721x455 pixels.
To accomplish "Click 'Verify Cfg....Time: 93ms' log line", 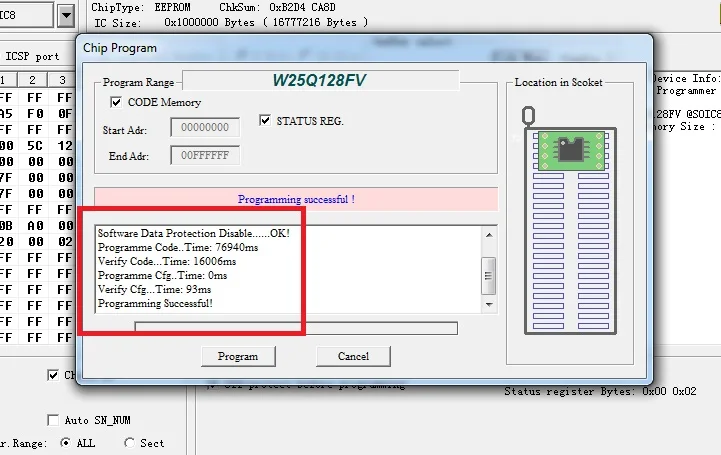I will click(154, 289).
